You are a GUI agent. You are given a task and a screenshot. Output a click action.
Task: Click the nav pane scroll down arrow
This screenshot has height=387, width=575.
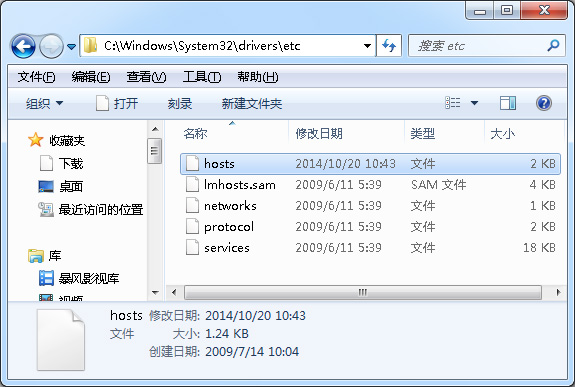coord(155,293)
